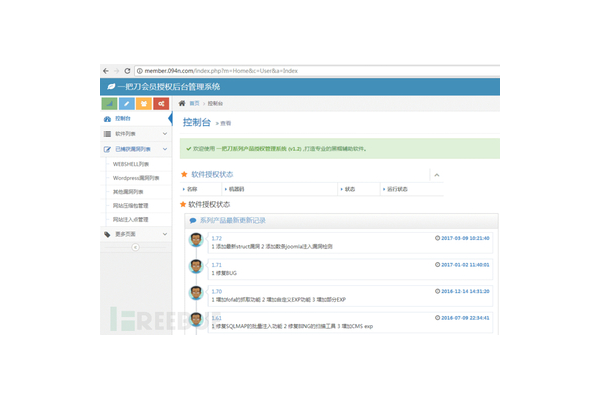Expand the 更多页面 chevron
Image resolution: width=600 pixels, height=400 pixels.
[x=165, y=234]
